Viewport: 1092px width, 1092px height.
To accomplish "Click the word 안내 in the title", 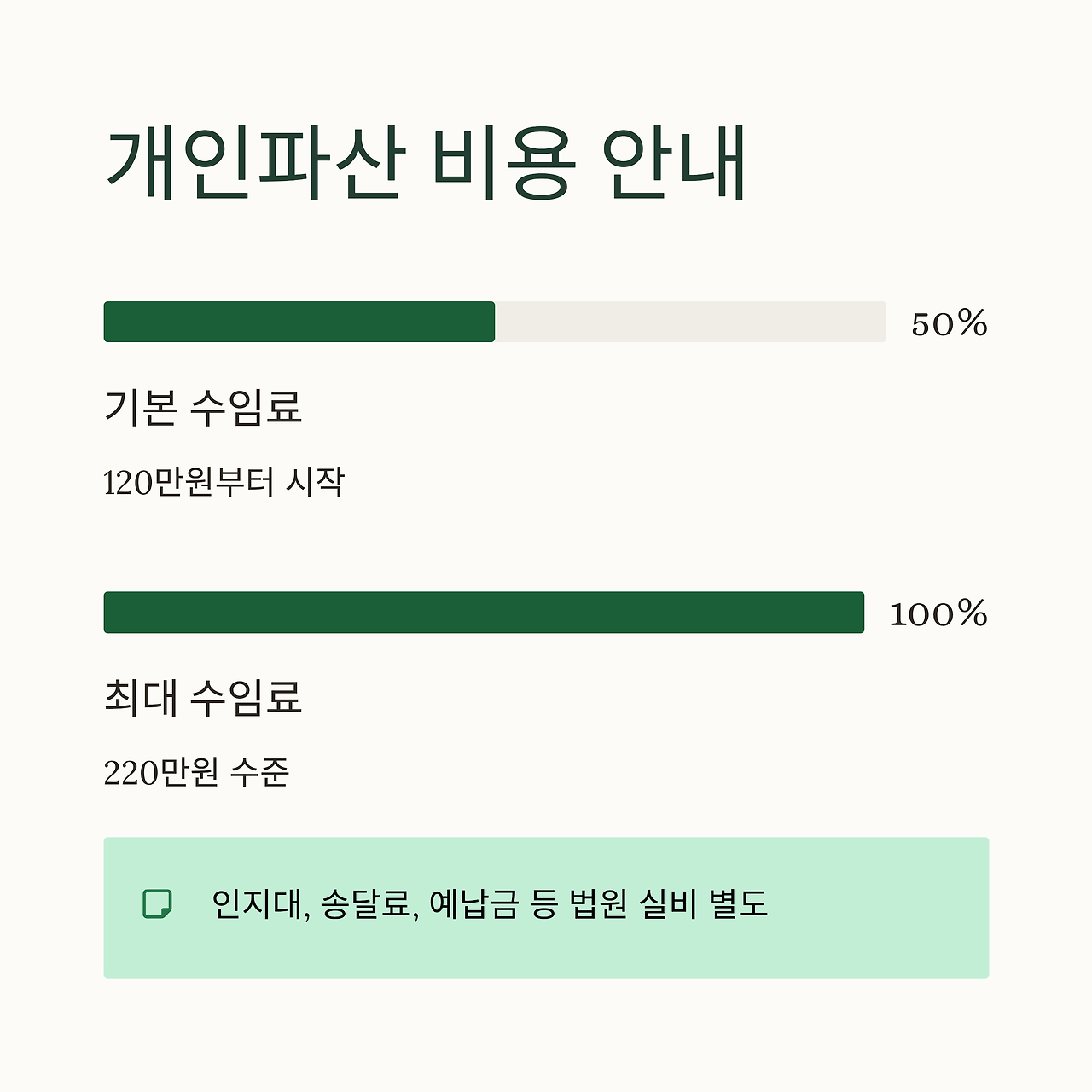I will coord(674,164).
